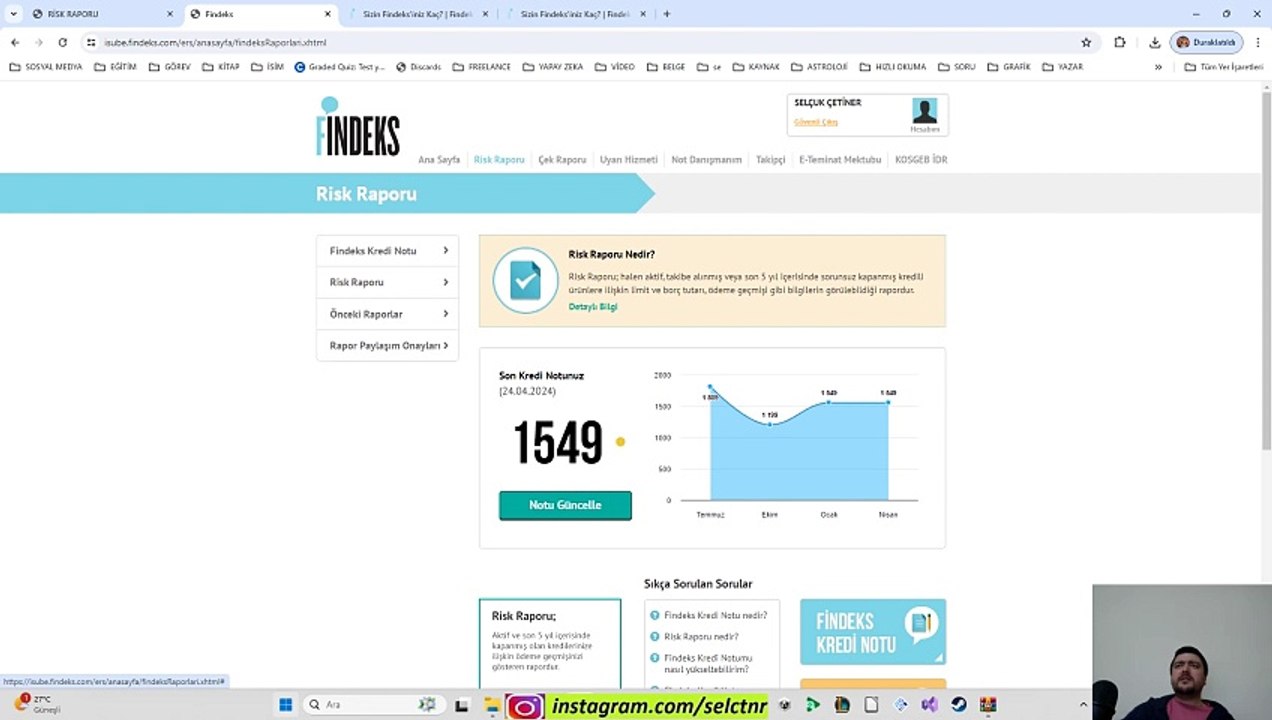Show more bookmarks with double chevron

[1158, 67]
